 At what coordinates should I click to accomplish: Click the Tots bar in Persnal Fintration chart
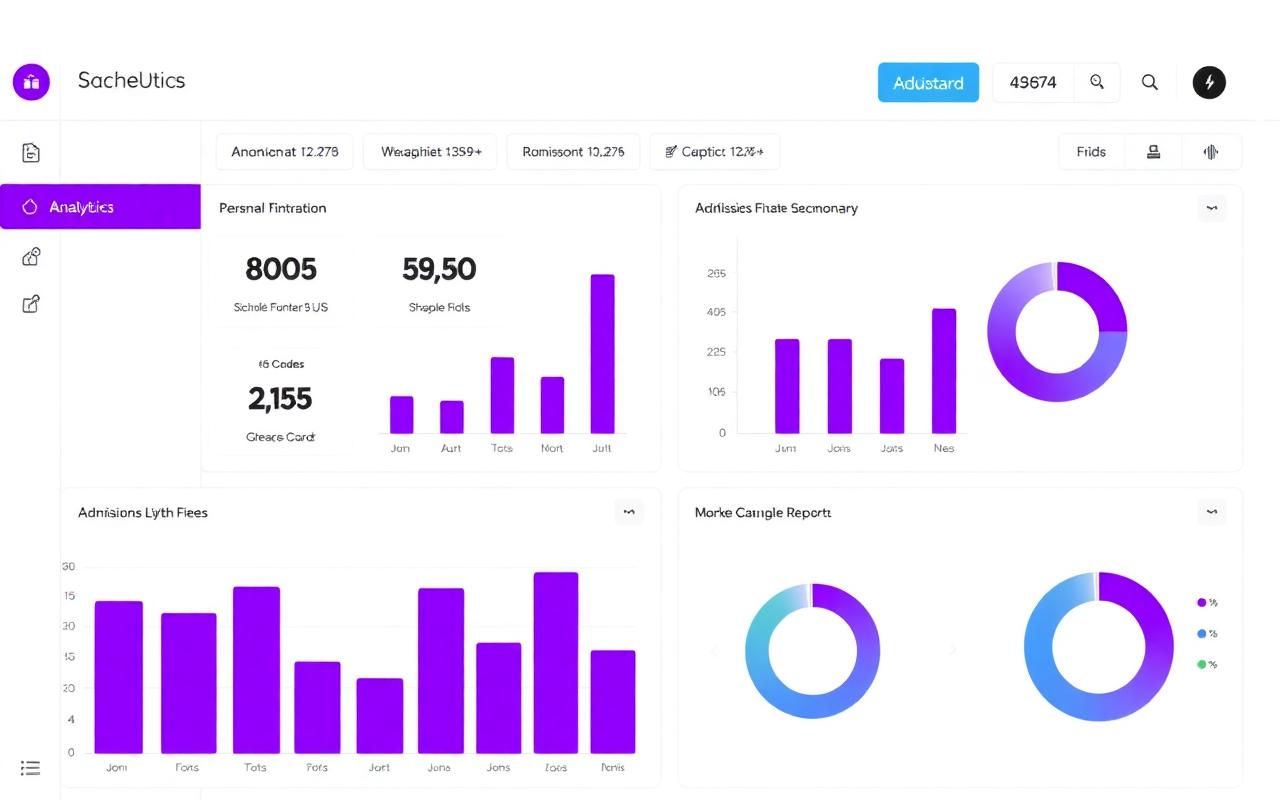502,395
